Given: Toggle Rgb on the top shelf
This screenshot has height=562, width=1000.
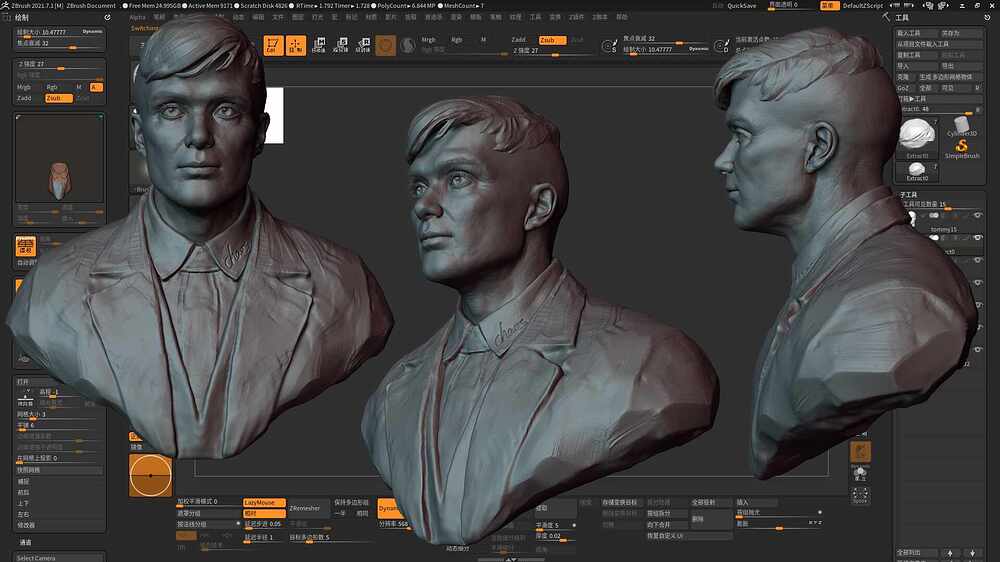Looking at the screenshot, I should click(457, 40).
